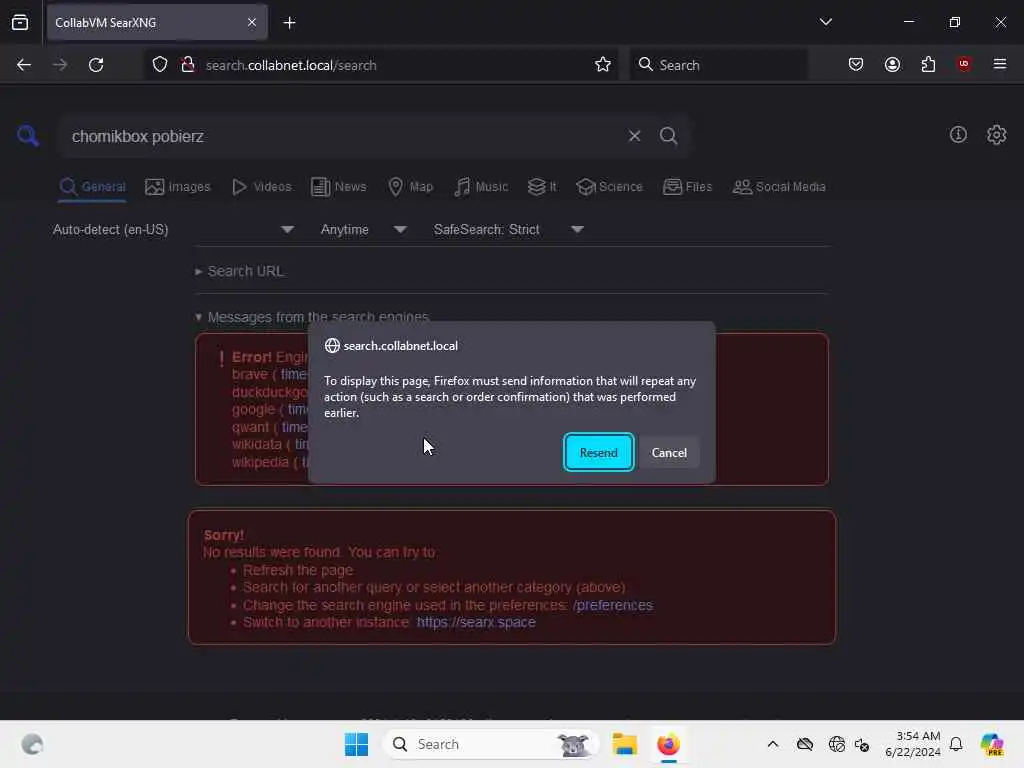
Task: Open the taskbar notification bell
Action: pyautogui.click(x=956, y=744)
